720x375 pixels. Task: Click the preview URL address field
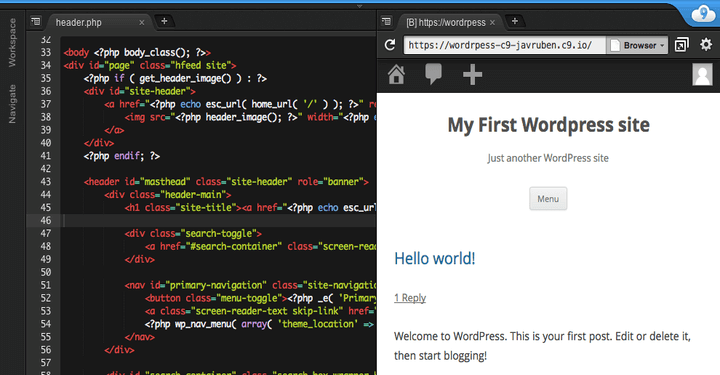coord(504,45)
